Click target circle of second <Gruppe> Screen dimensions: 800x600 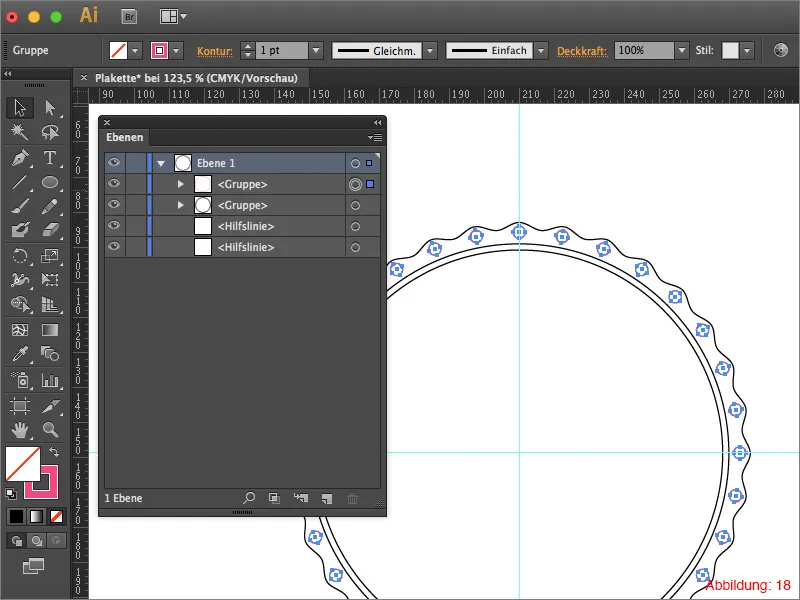355,205
